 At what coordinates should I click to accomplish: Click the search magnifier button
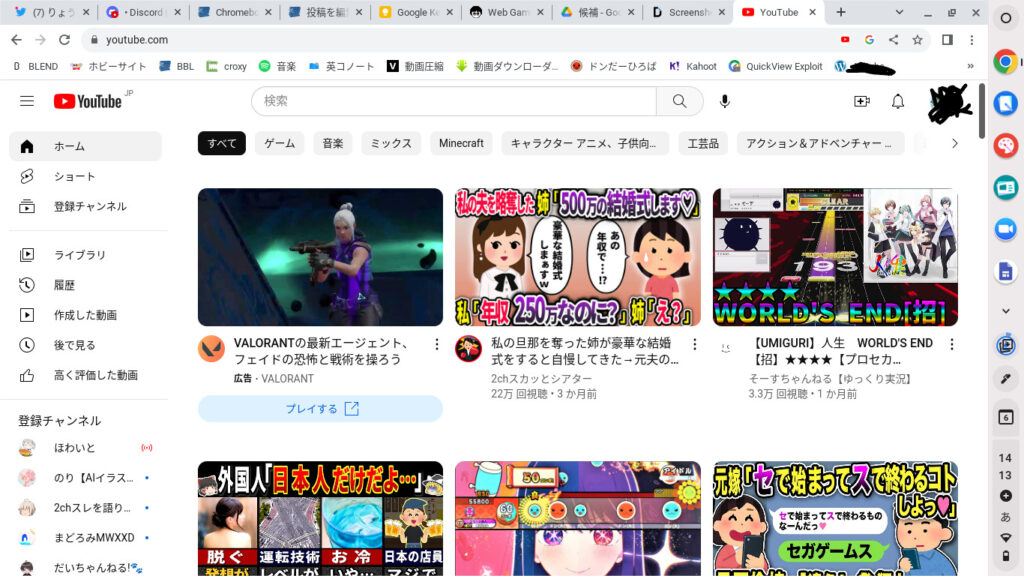click(x=680, y=101)
